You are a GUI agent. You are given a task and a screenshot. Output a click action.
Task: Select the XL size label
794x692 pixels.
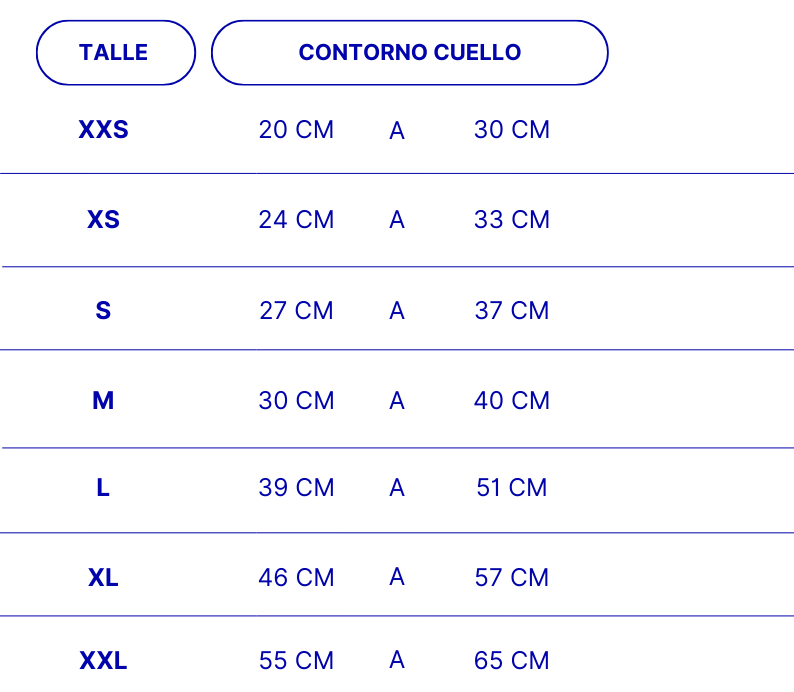point(103,578)
